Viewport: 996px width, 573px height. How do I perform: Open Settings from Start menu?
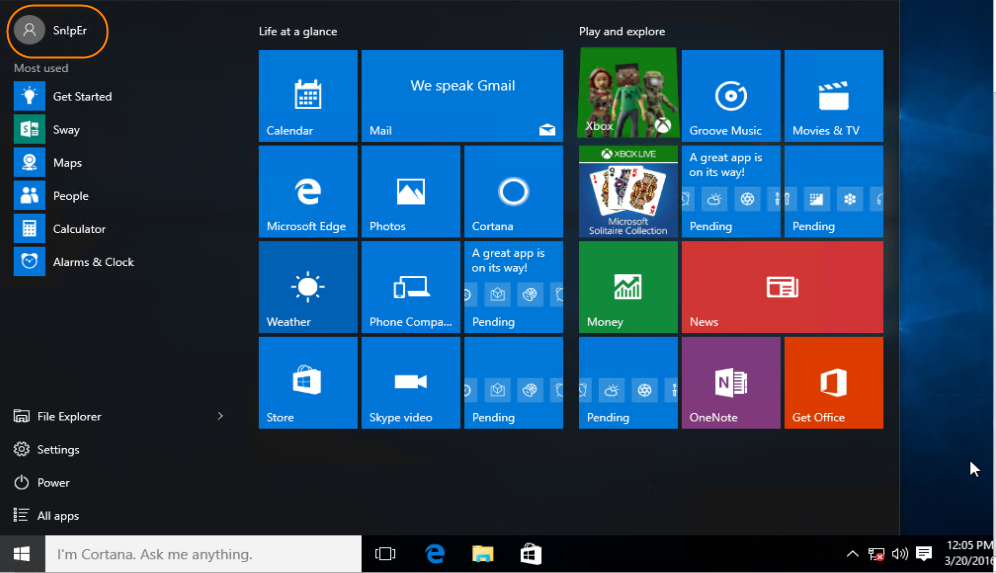(x=57, y=450)
